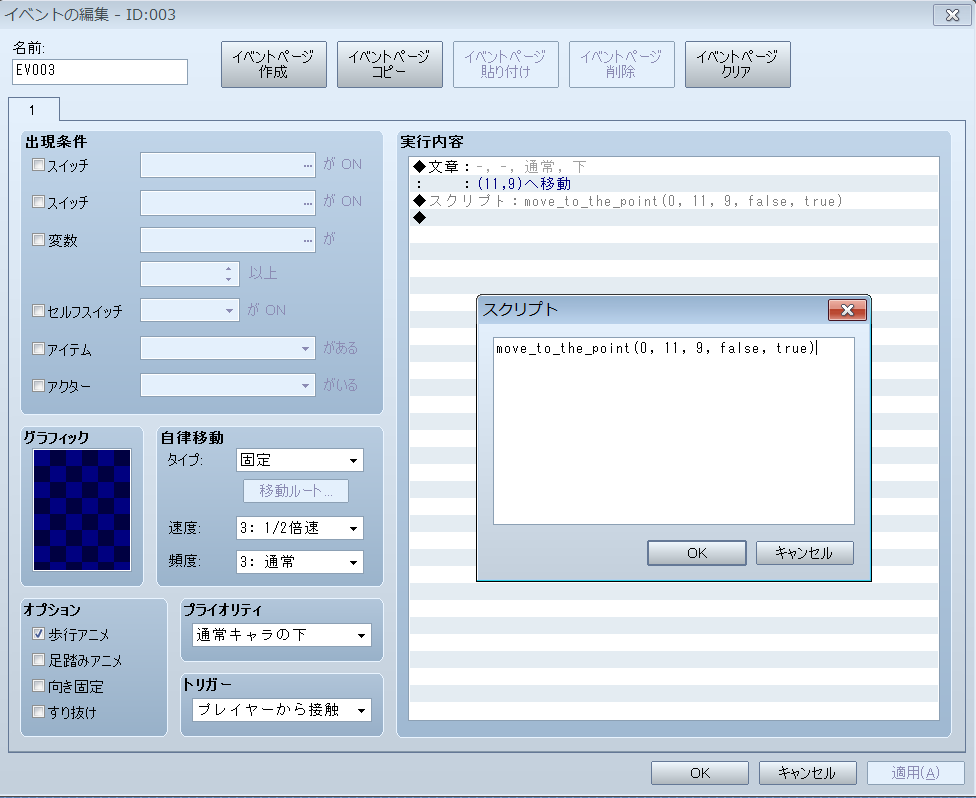
Task: Click the イベントページ削除 button
Action: pyautogui.click(x=621, y=65)
